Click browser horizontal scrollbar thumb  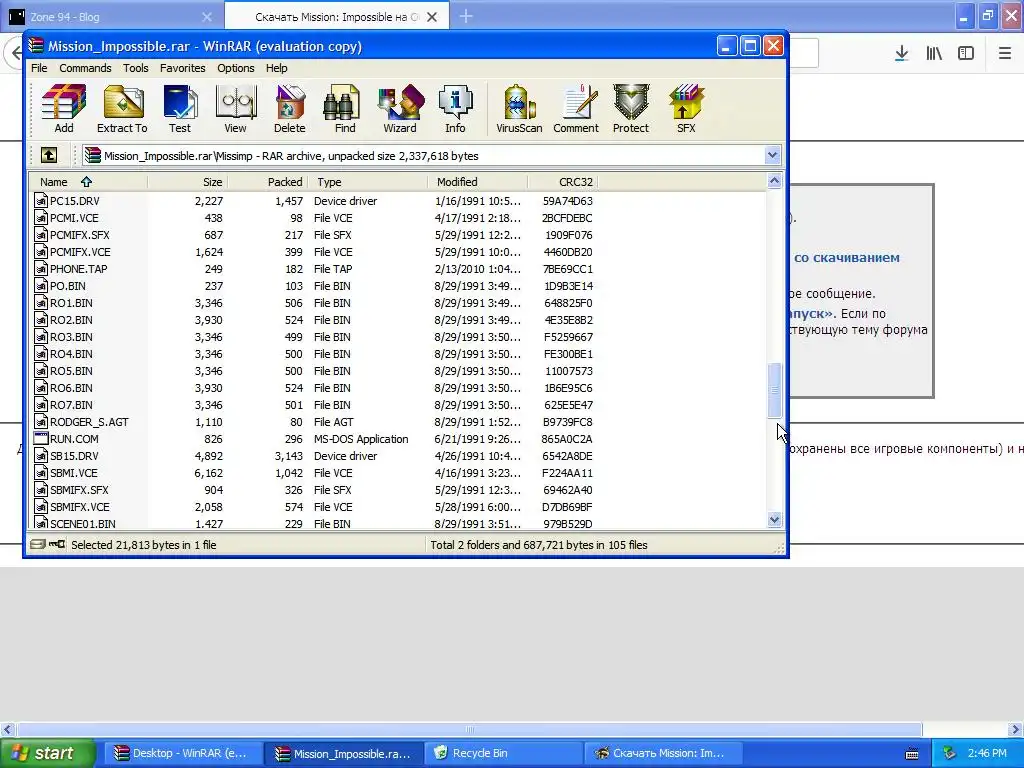[469, 729]
